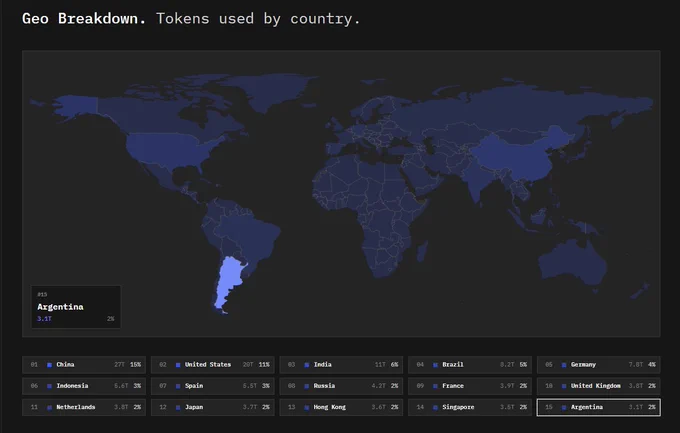
Task: Select the United States list entry
Action: tap(212, 365)
